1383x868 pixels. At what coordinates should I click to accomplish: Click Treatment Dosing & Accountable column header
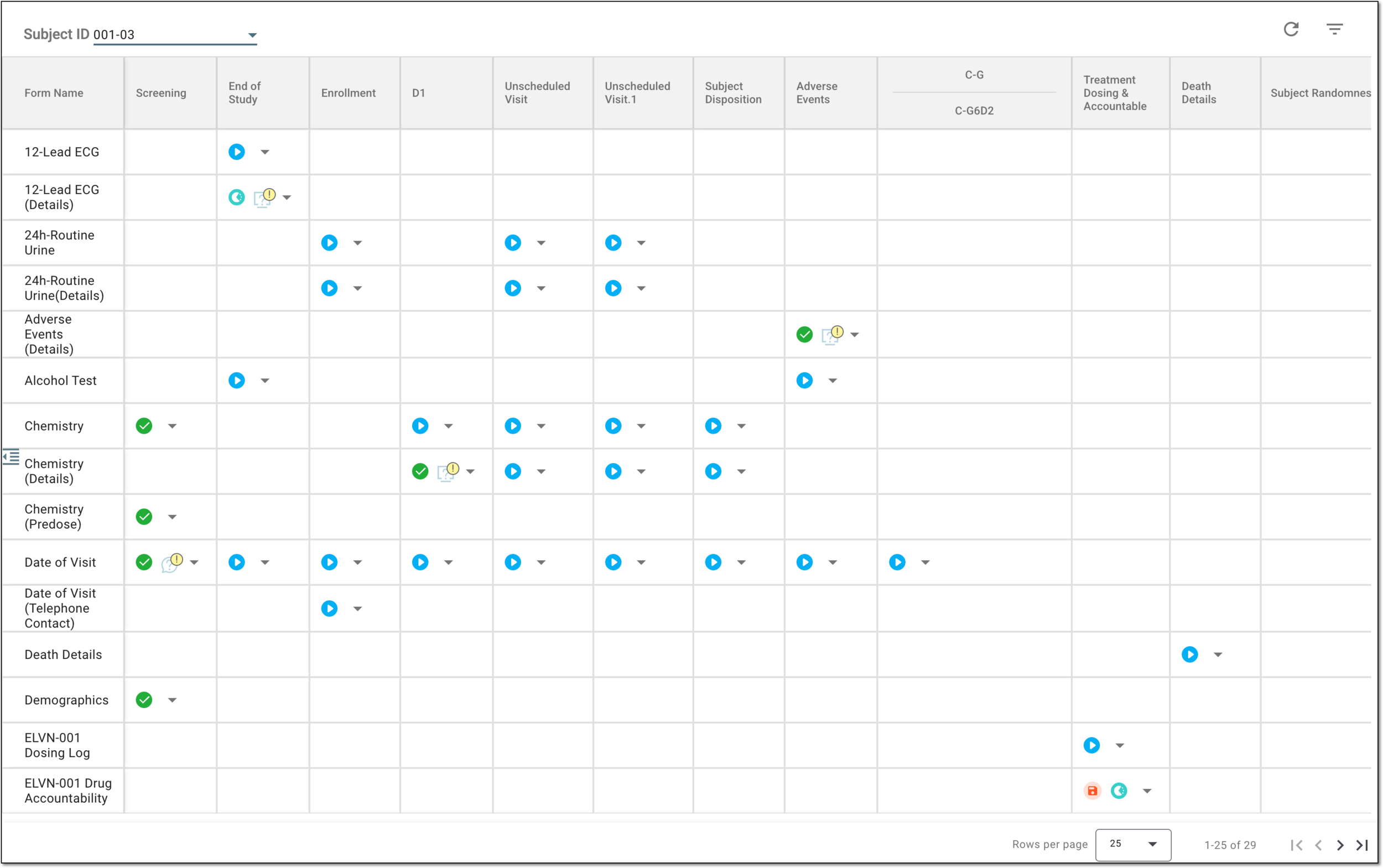pyautogui.click(x=1114, y=93)
